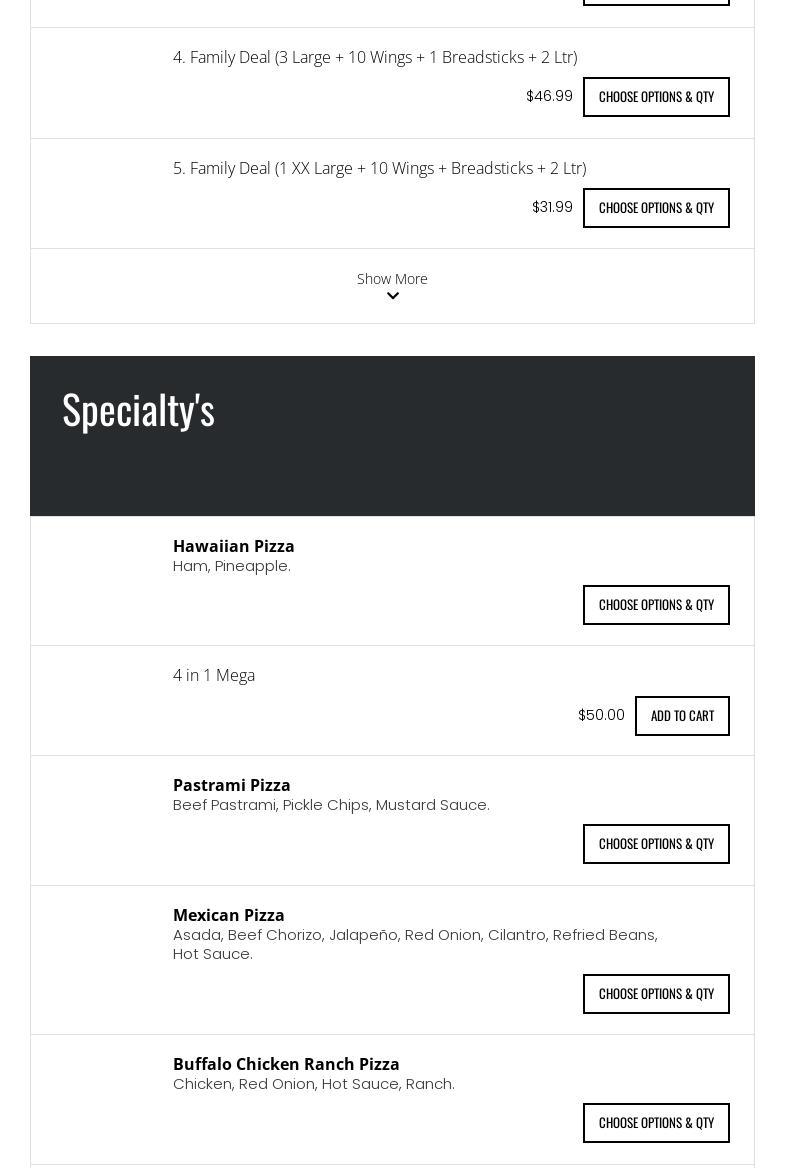The image size is (785, 1168).
Task: Choose options for Buffalo Chicken Ranch Pizza
Action: point(656,1123)
